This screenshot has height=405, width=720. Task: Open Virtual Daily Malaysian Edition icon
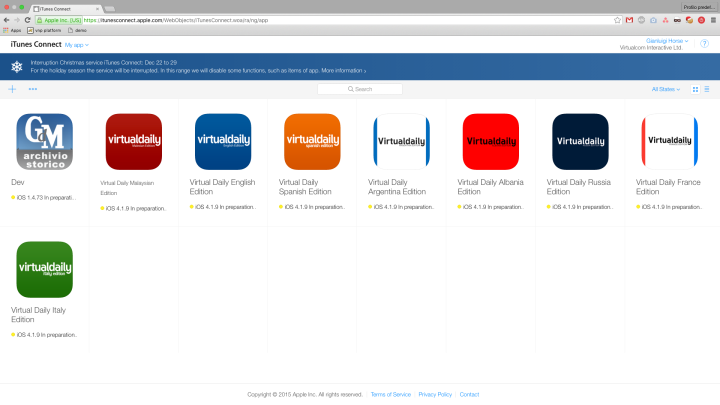point(133,142)
